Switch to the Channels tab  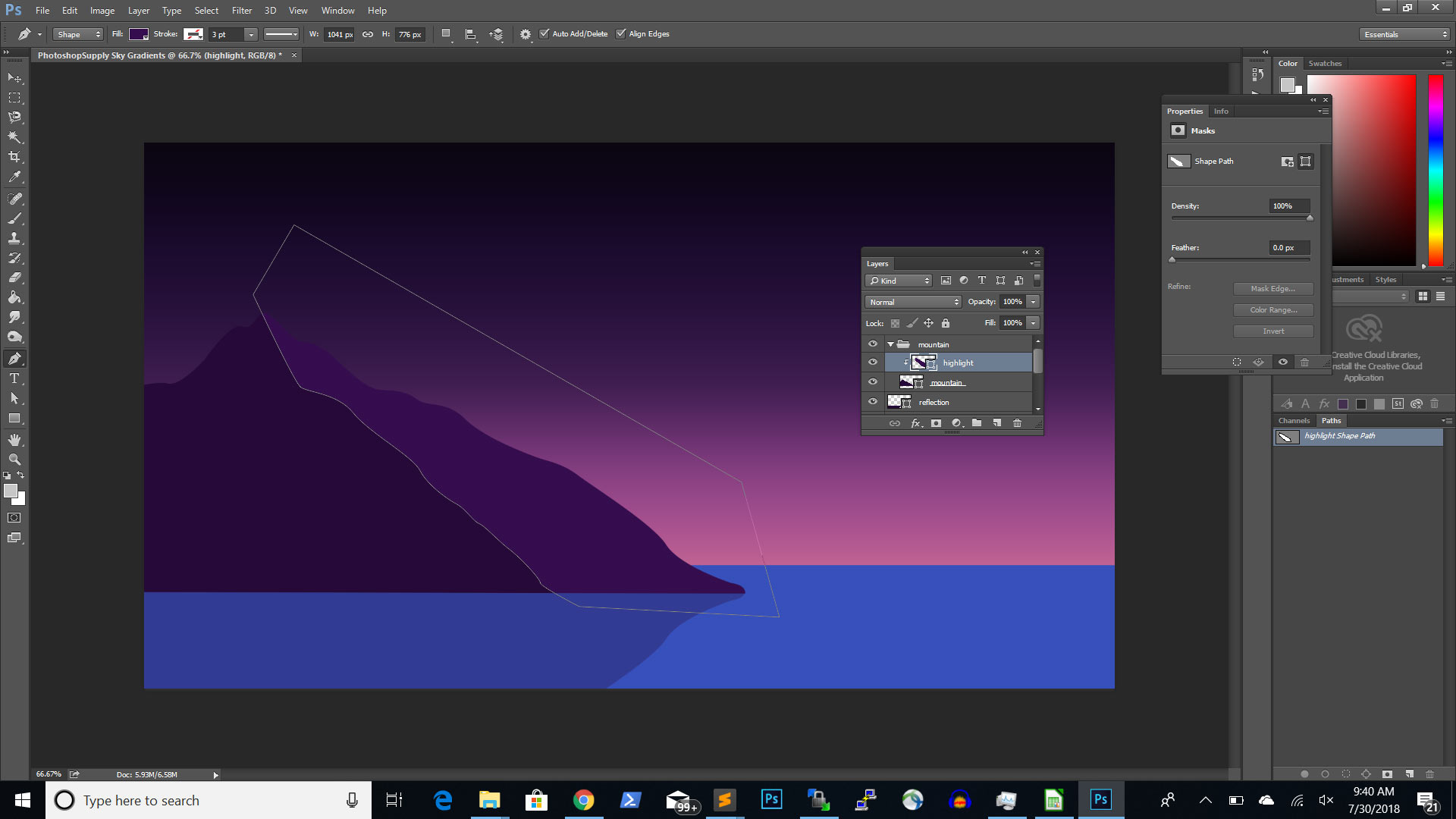pos(1293,419)
